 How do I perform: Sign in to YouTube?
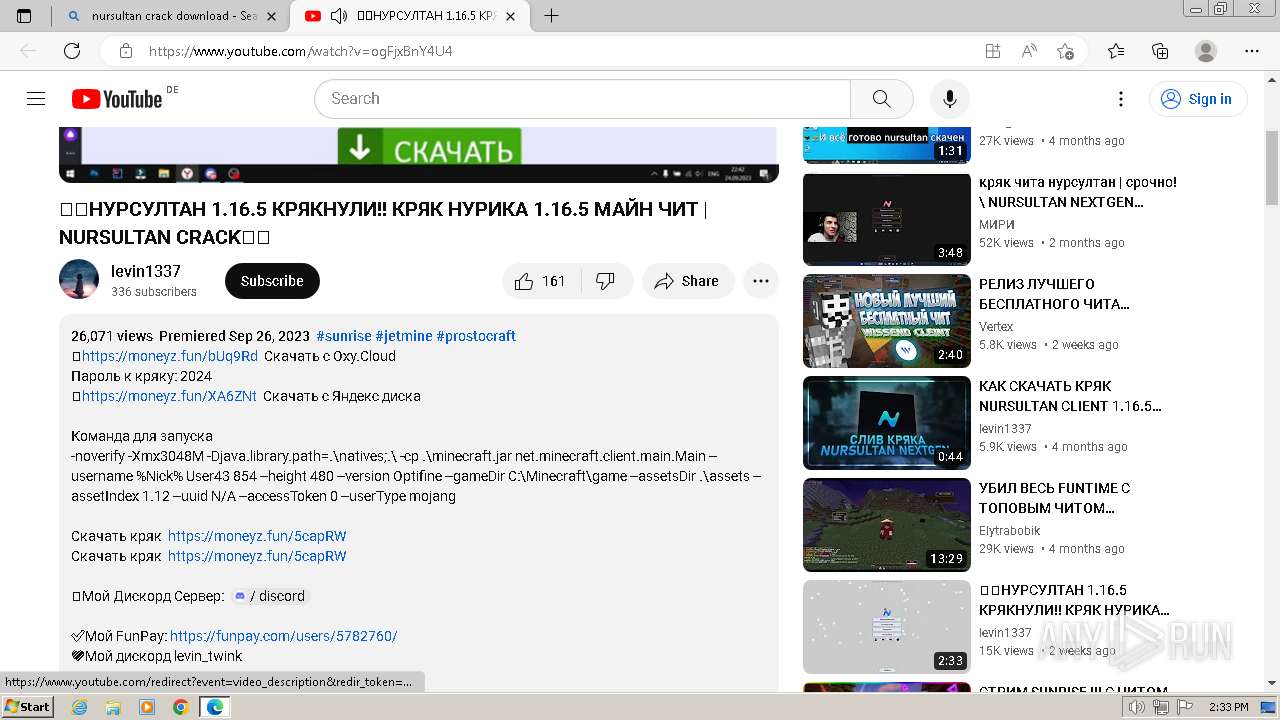pyautogui.click(x=1197, y=98)
